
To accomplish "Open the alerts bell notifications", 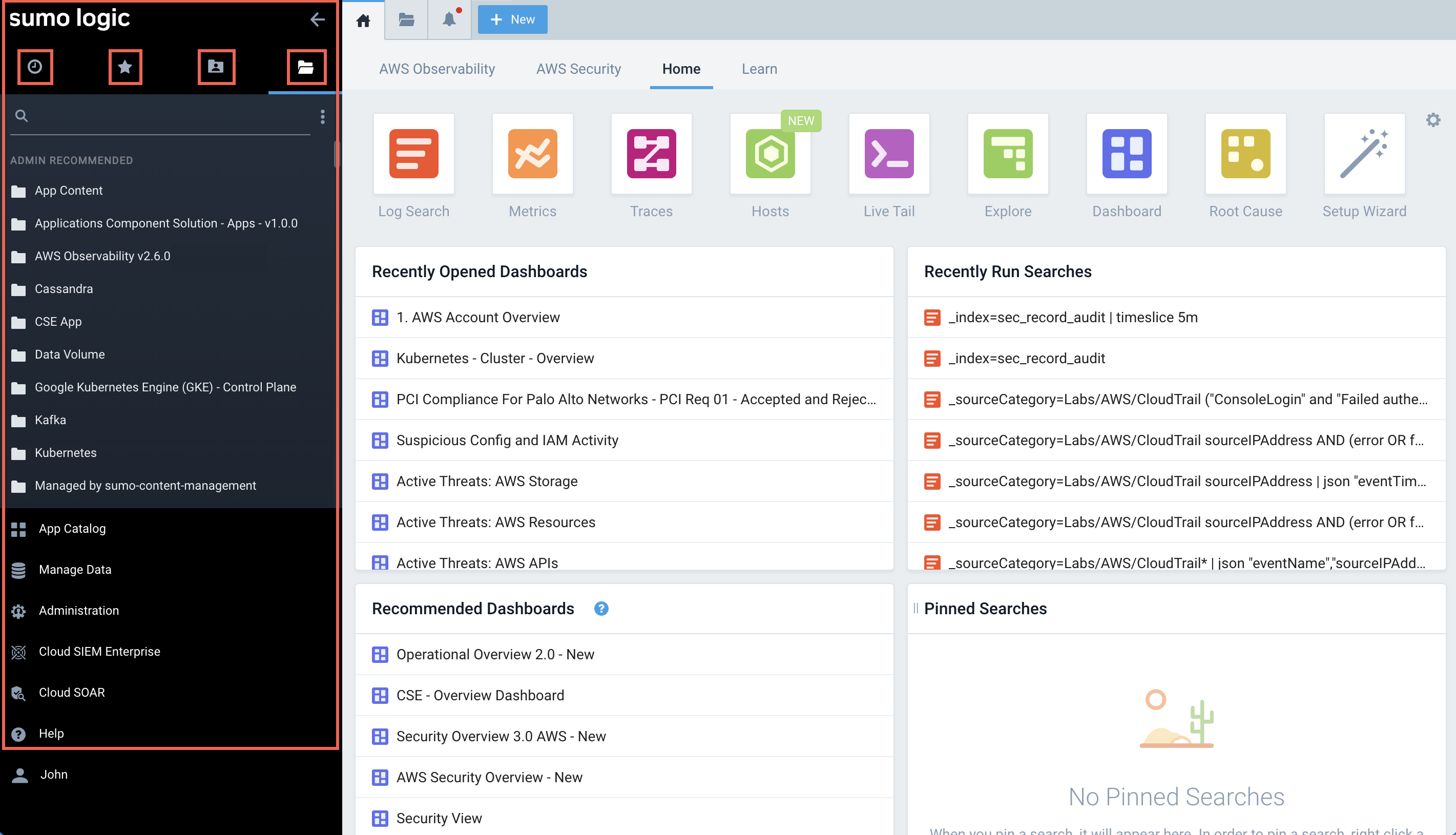I will pos(450,19).
